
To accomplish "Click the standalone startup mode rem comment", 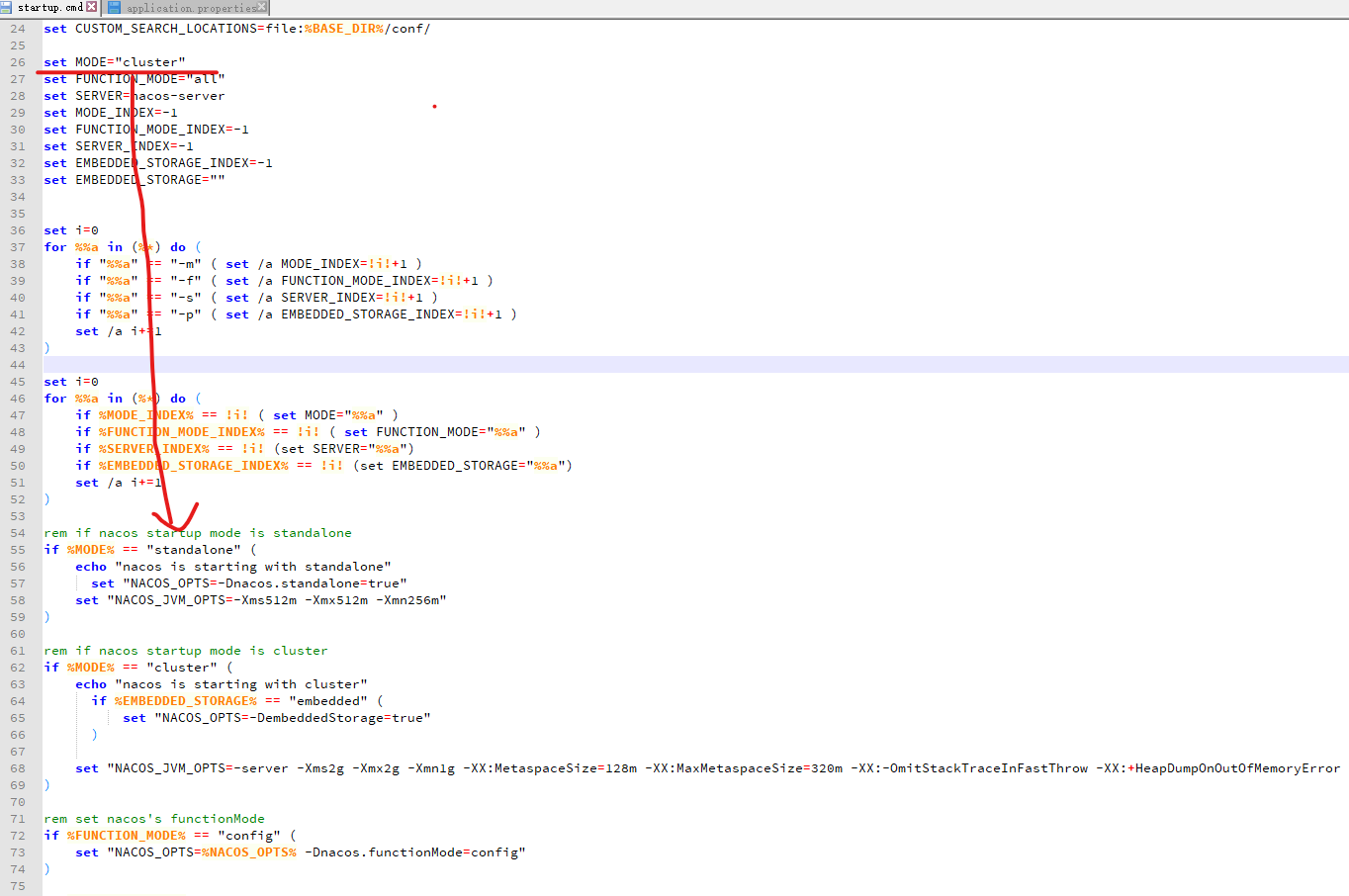I will tap(197, 533).
